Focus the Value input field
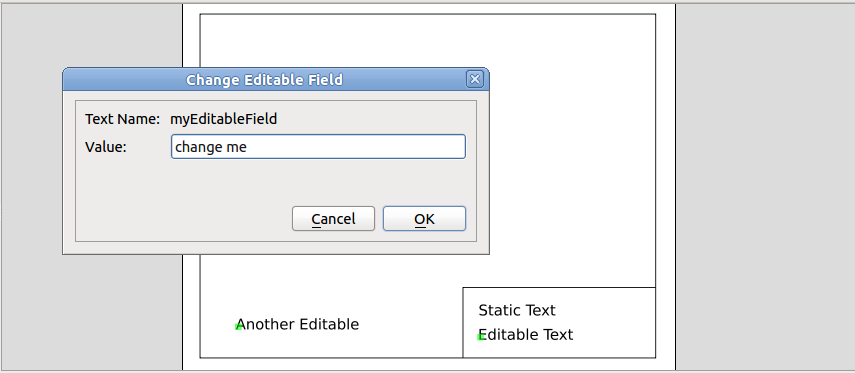Screen dimensions: 855x373 (x=318, y=147)
